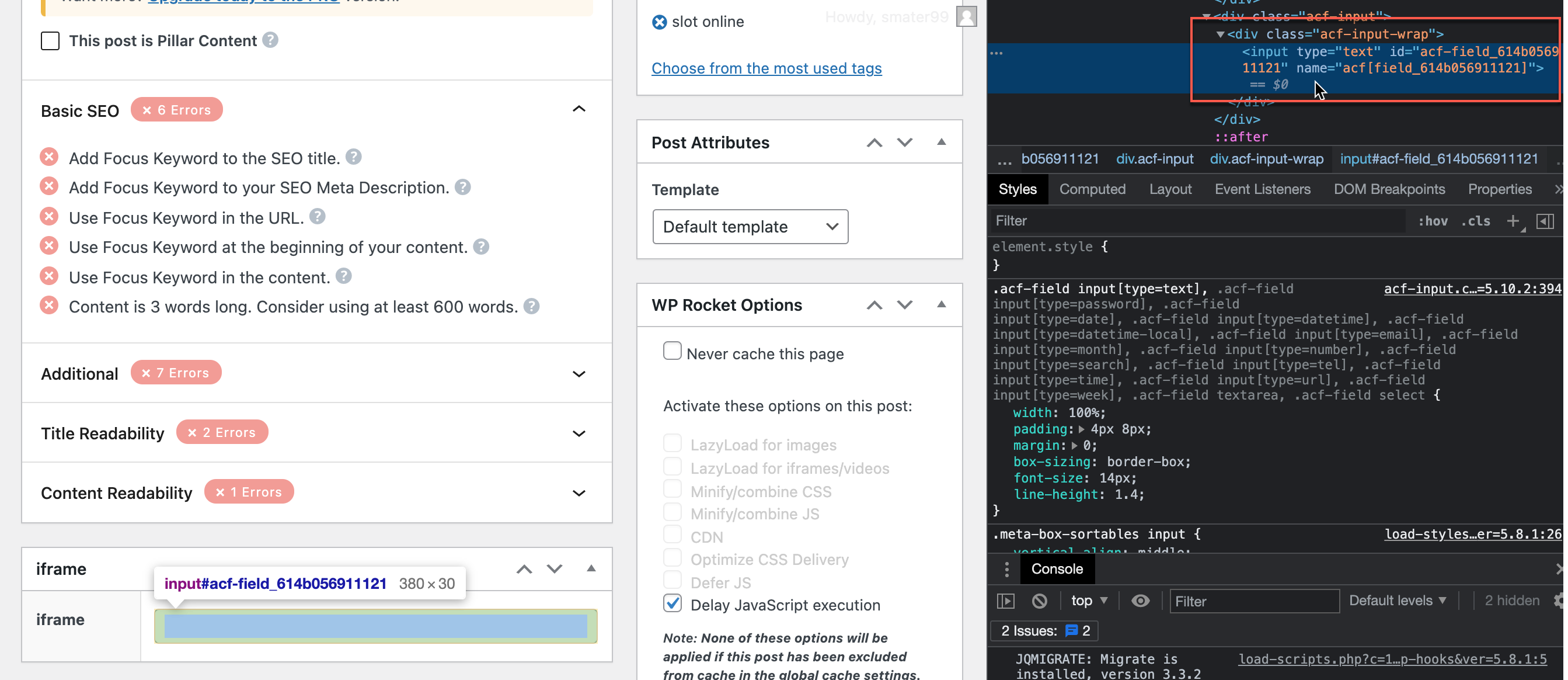Select div.acf-input-wrap breadcrumb
Image resolution: width=1568 pixels, height=680 pixels.
coord(1266,159)
